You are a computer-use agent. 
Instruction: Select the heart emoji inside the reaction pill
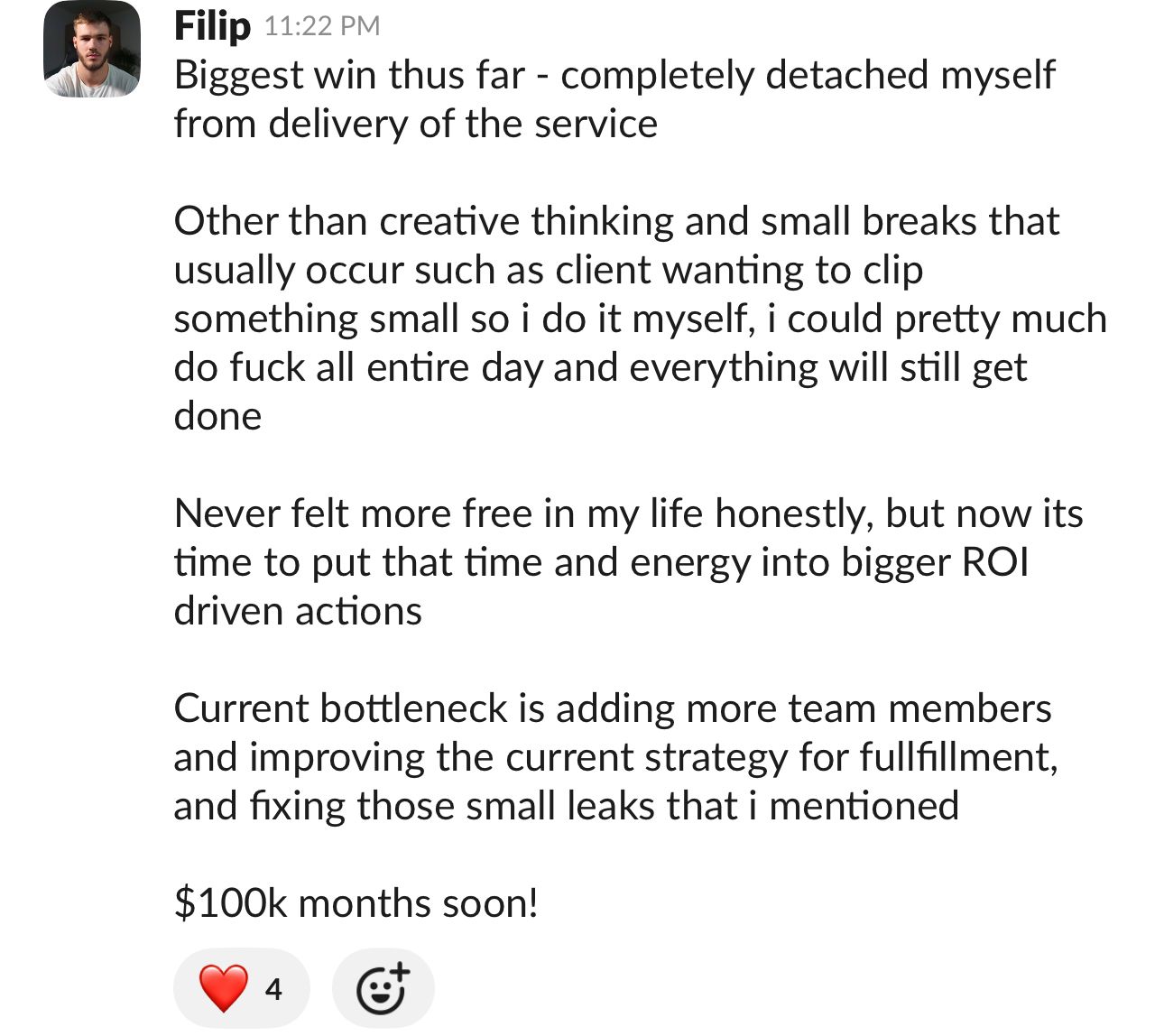point(223,988)
